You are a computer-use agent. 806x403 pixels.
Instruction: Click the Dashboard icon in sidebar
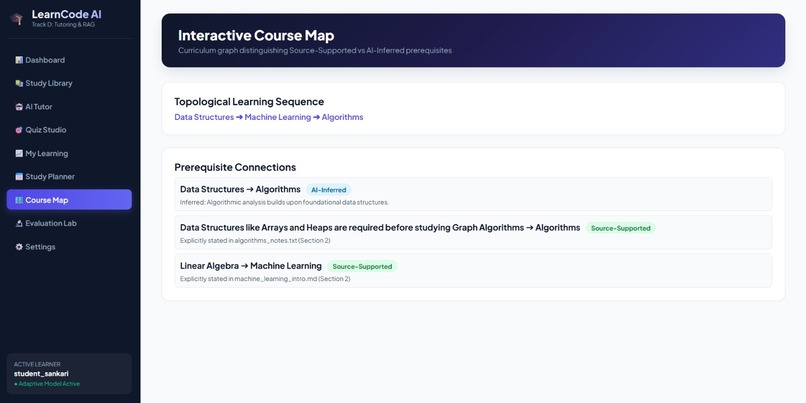(19, 60)
